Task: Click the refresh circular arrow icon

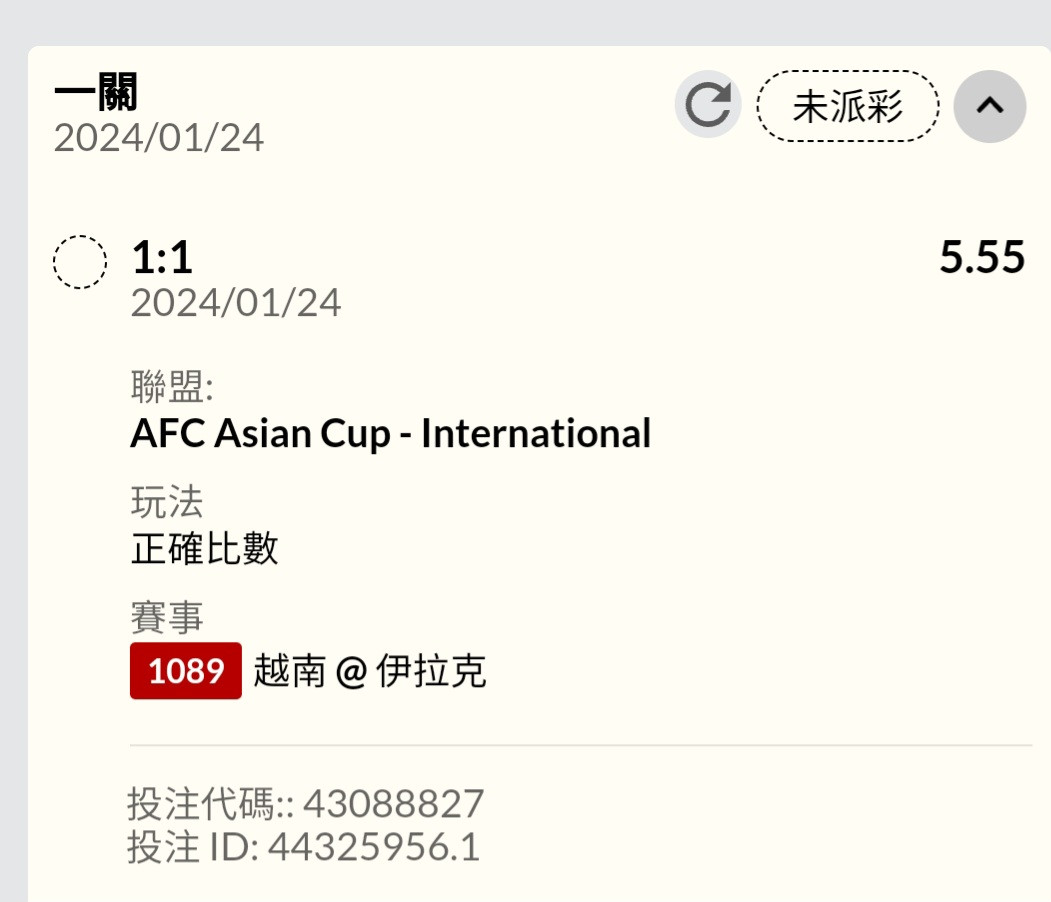Action: (x=708, y=105)
